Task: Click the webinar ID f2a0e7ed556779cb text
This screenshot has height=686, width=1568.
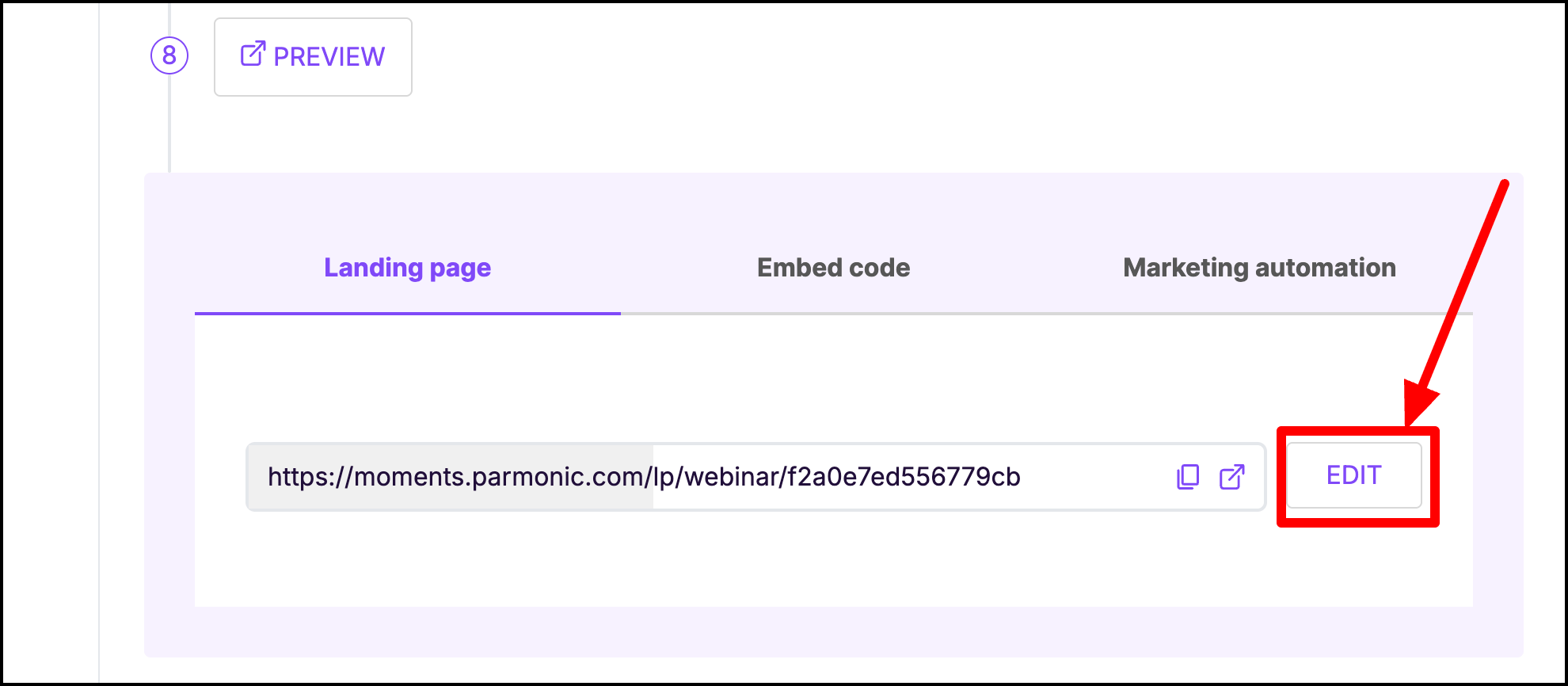Action: point(904,477)
